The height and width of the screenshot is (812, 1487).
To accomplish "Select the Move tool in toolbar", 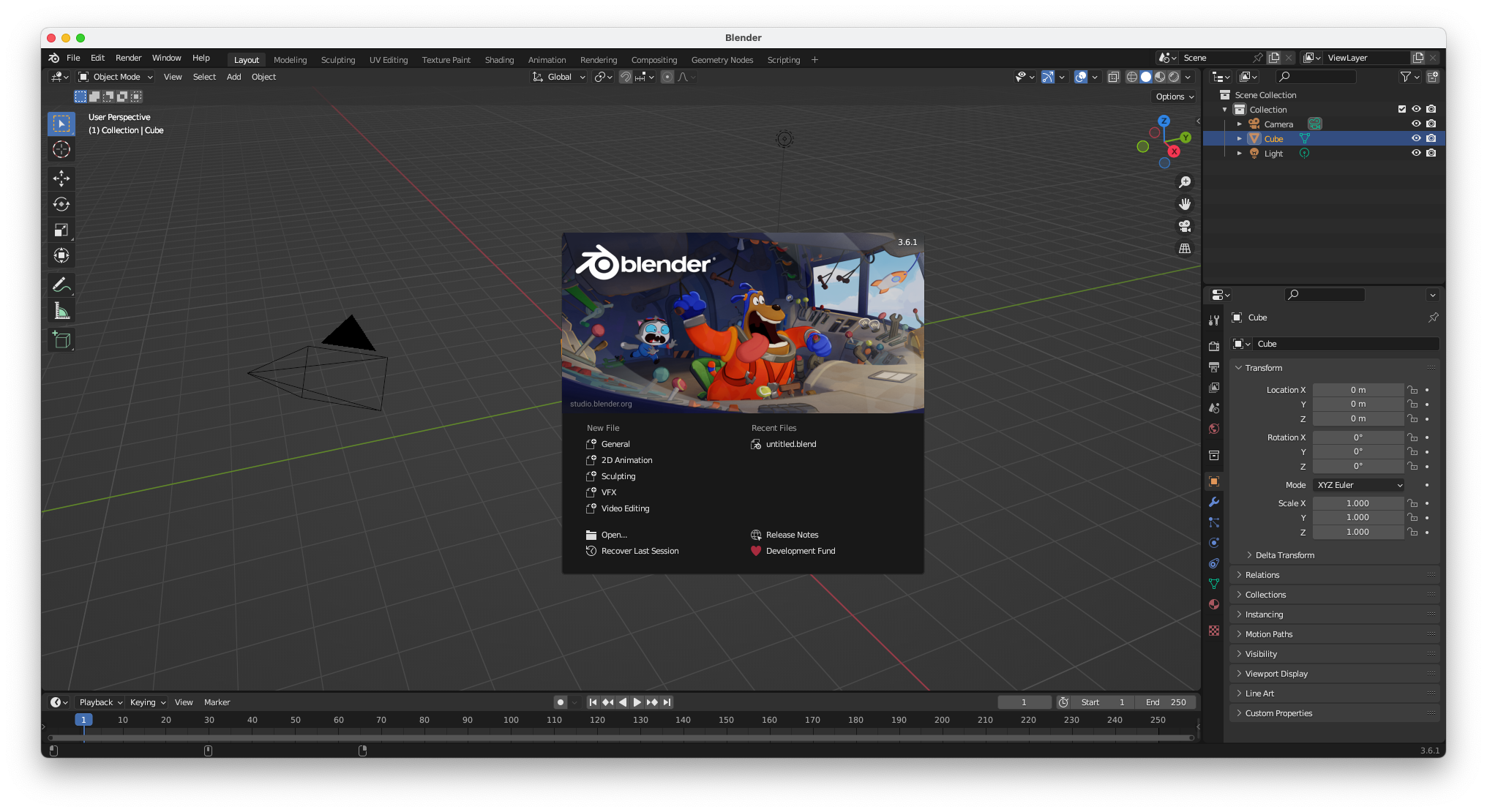I will pos(61,178).
